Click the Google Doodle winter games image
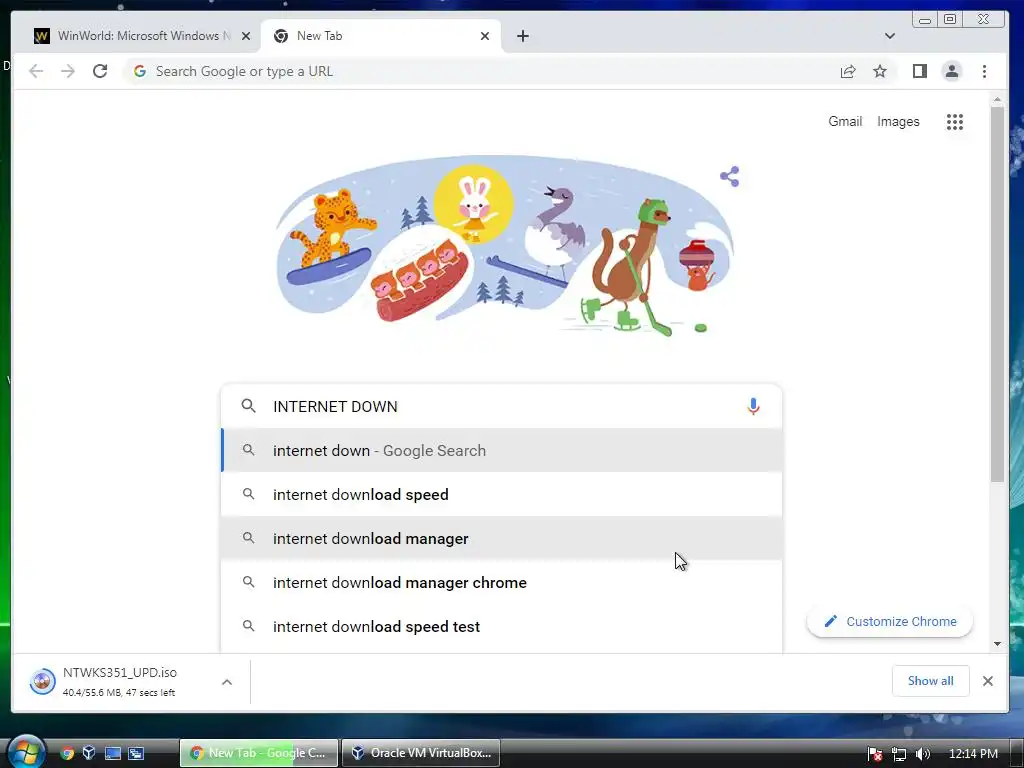The image size is (1024, 768). (505, 246)
